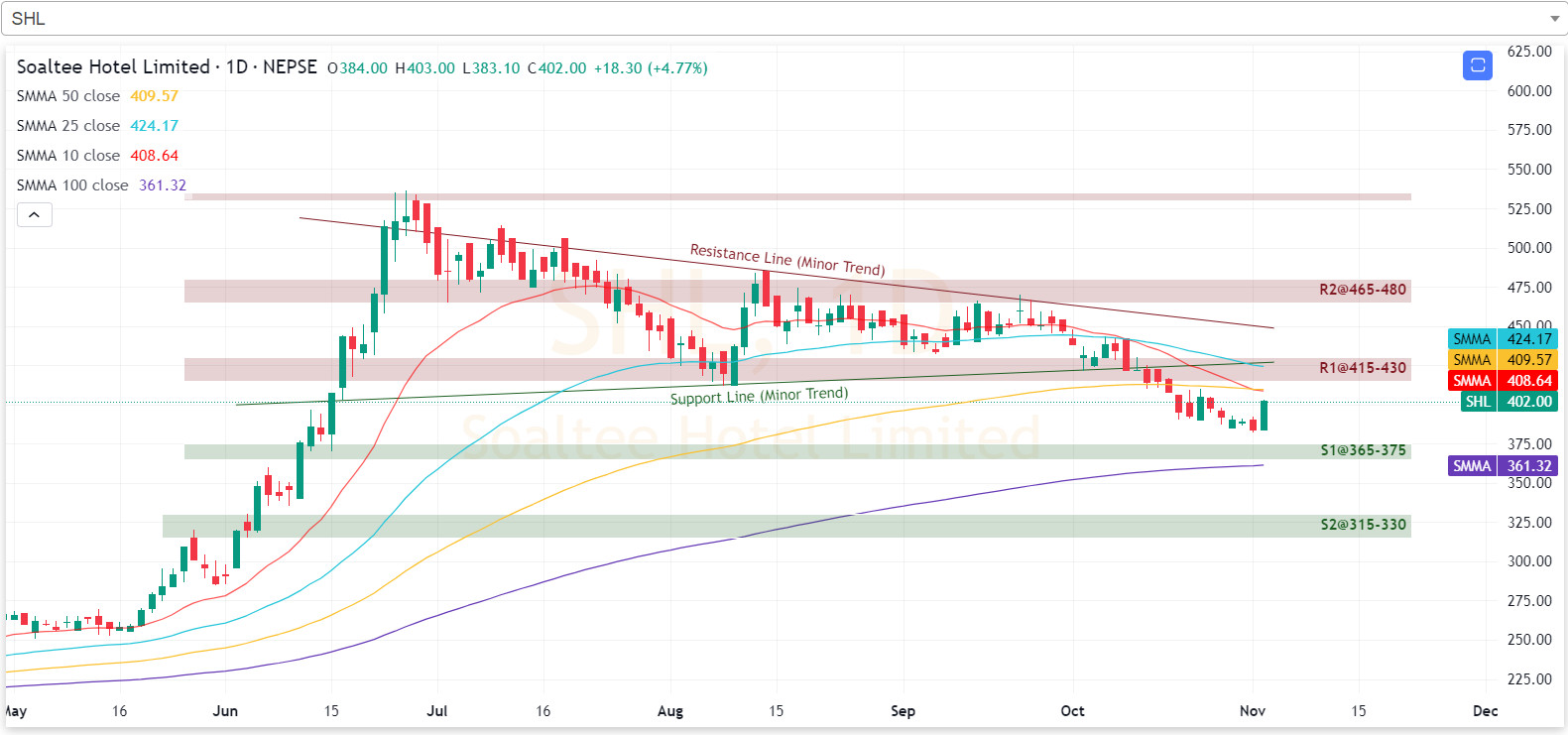The height and width of the screenshot is (735, 1568).
Task: Select Support Line (Minor Trend) label
Action: (759, 395)
